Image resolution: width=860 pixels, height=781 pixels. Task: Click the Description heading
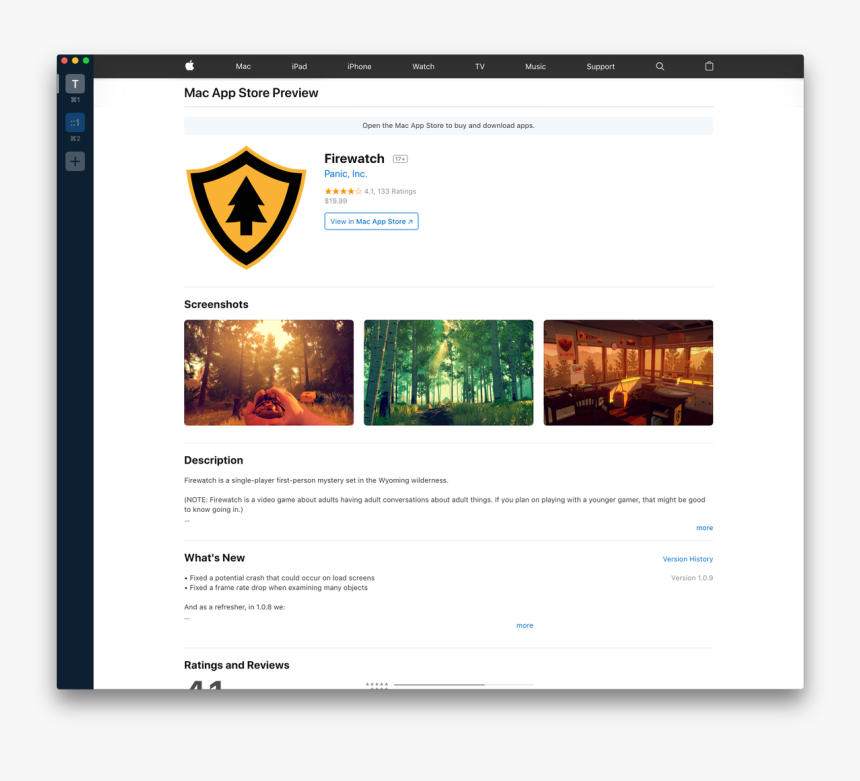tap(213, 460)
